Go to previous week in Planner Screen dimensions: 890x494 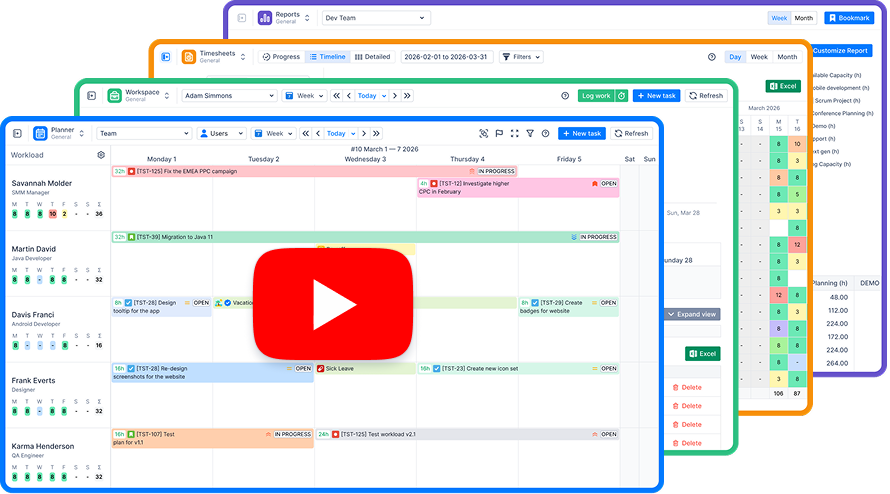[318, 133]
